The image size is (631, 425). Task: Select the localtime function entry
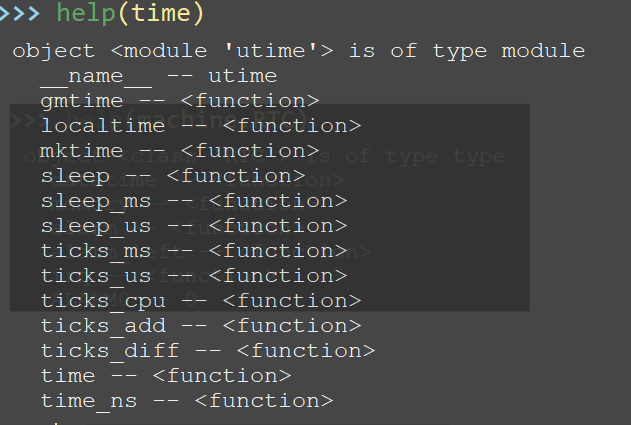pyautogui.click(x=200, y=126)
